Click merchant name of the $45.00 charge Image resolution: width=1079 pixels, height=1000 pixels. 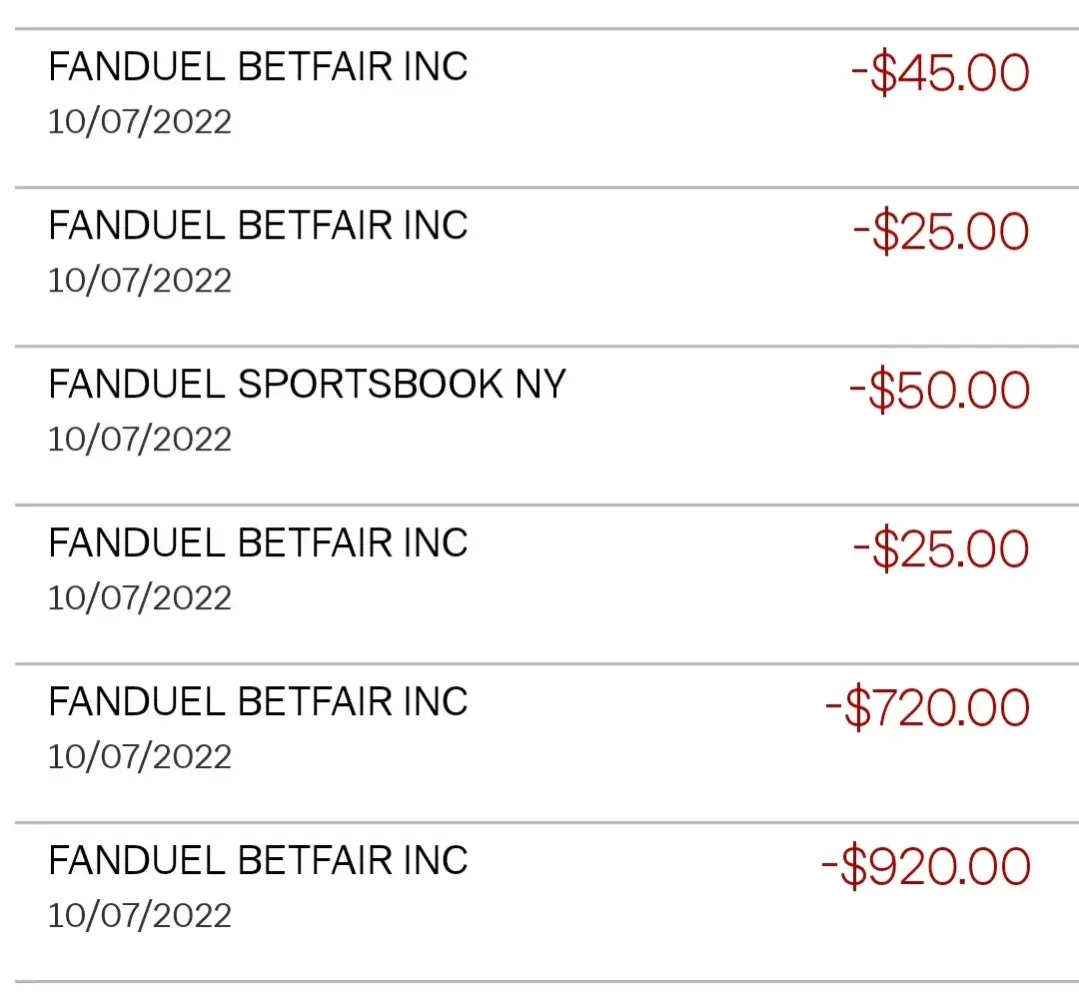click(x=258, y=67)
